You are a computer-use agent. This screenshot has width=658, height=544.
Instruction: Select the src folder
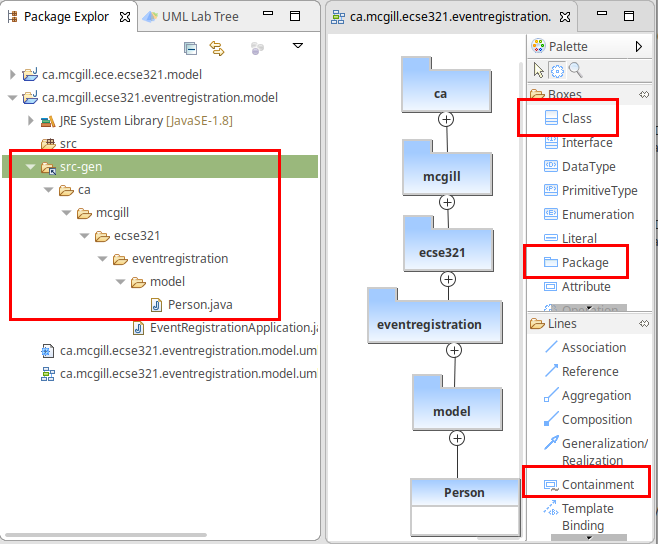pyautogui.click(x=59, y=144)
